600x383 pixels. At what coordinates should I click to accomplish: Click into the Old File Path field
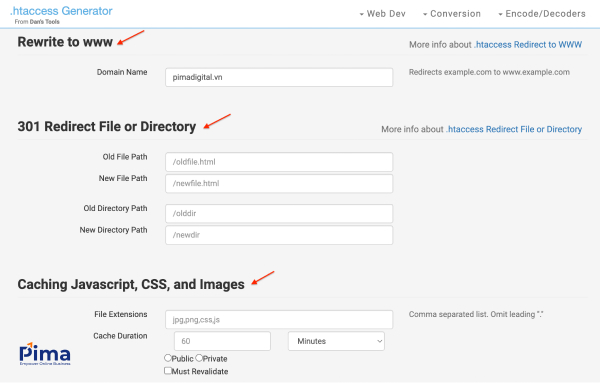click(279, 162)
